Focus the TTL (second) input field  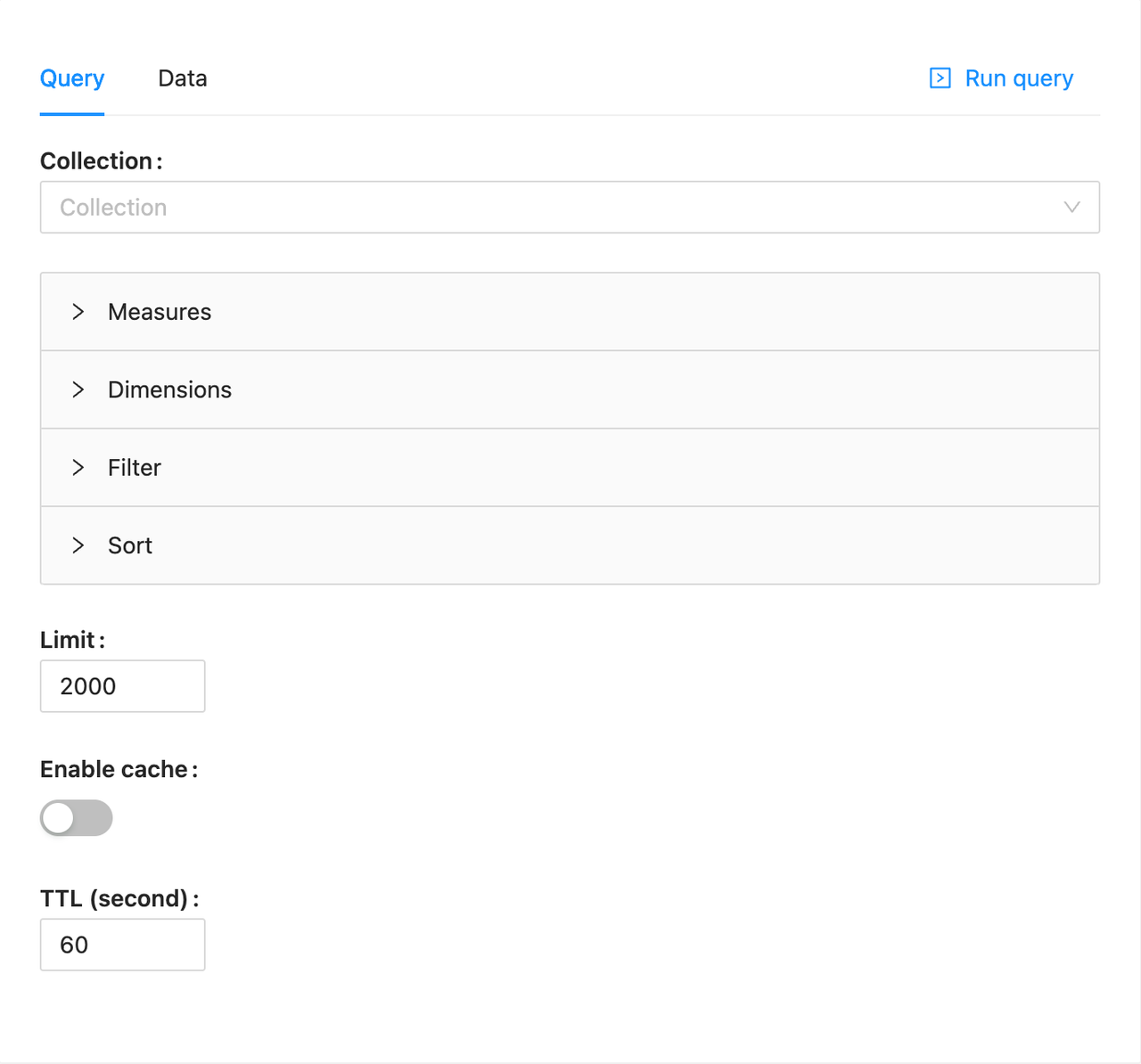[x=123, y=945]
